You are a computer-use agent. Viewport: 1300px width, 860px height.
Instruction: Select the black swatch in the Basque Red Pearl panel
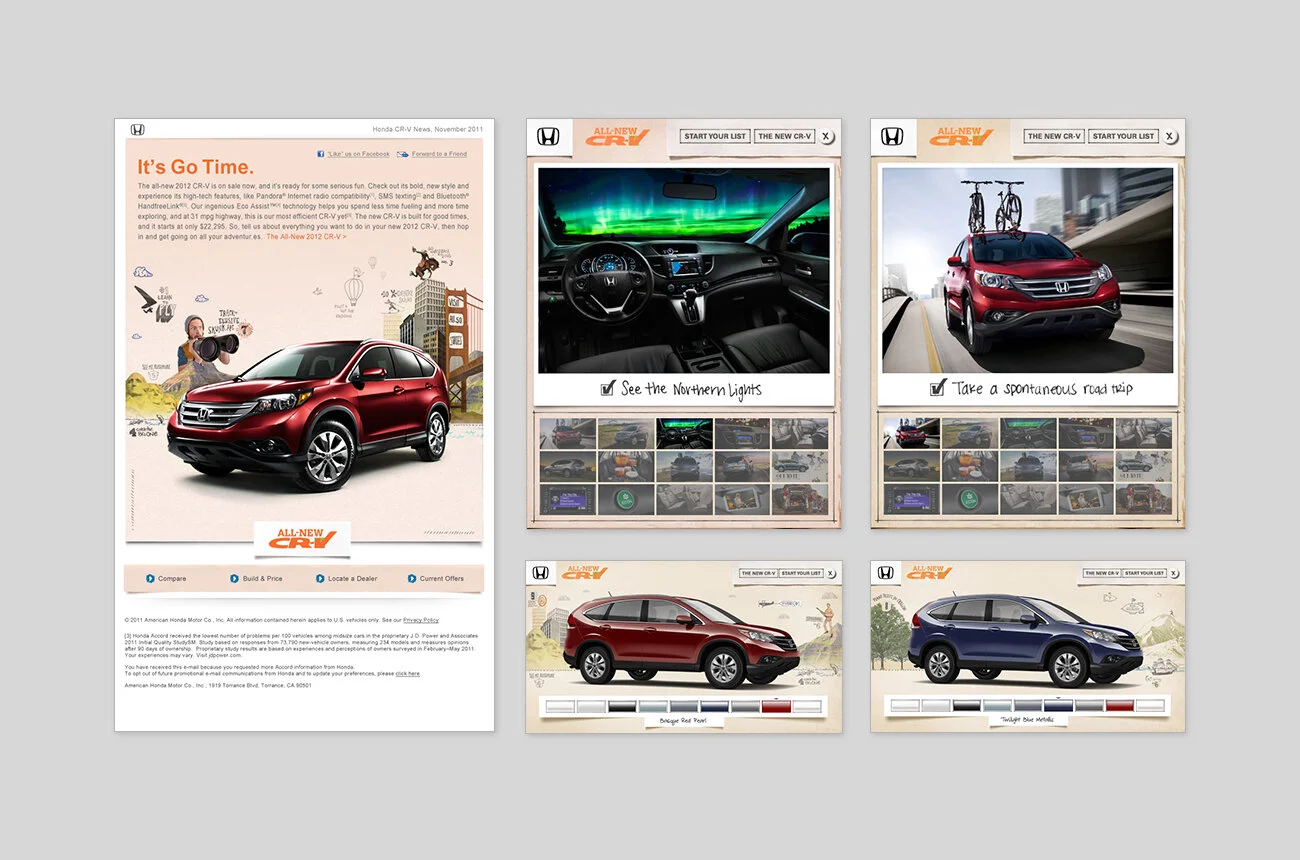coord(622,706)
